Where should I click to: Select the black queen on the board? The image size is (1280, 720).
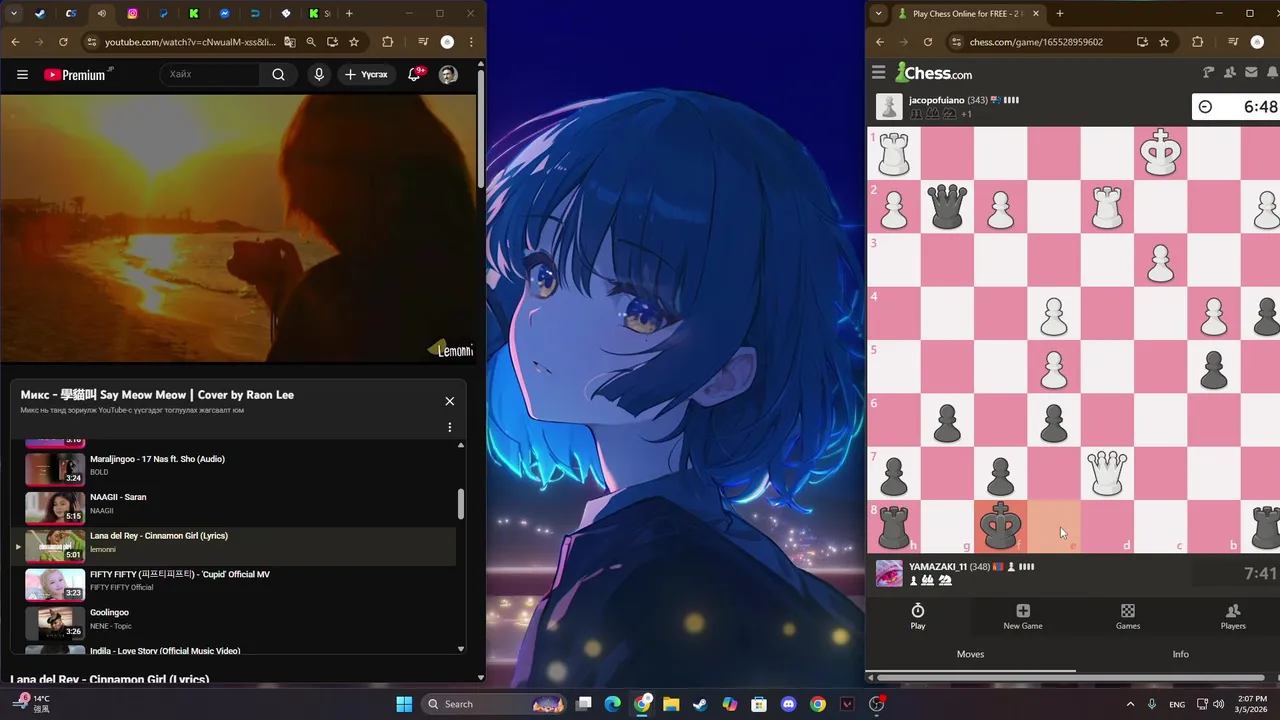[947, 206]
